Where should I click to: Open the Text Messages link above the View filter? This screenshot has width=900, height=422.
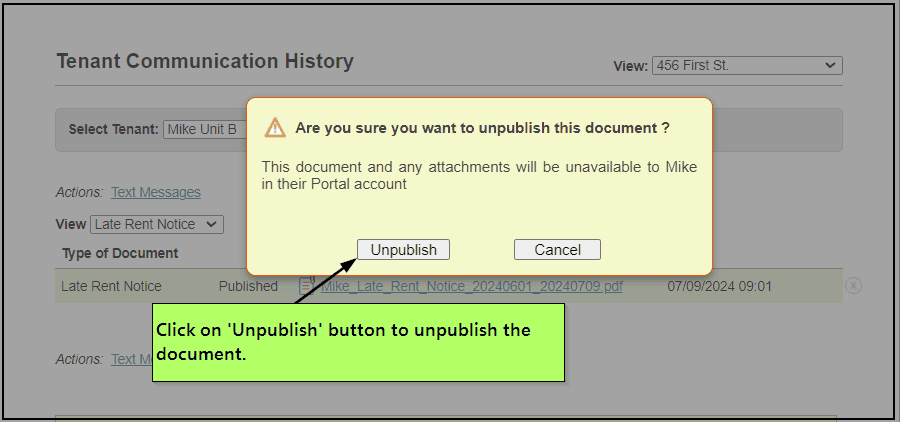pos(156,192)
